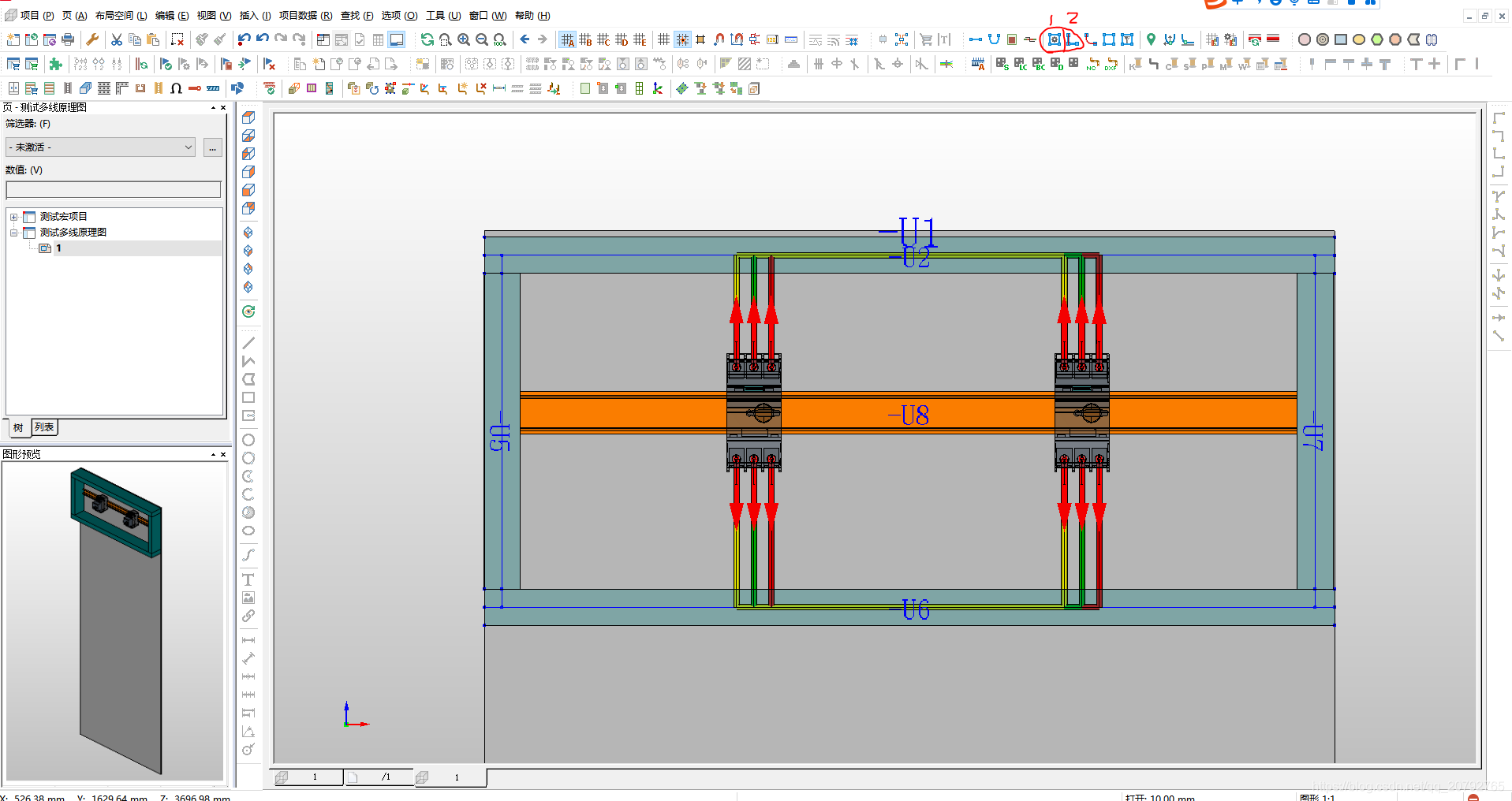Image resolution: width=1512 pixels, height=801 pixels.
Task: Click the green refresh view icon
Action: point(427,39)
